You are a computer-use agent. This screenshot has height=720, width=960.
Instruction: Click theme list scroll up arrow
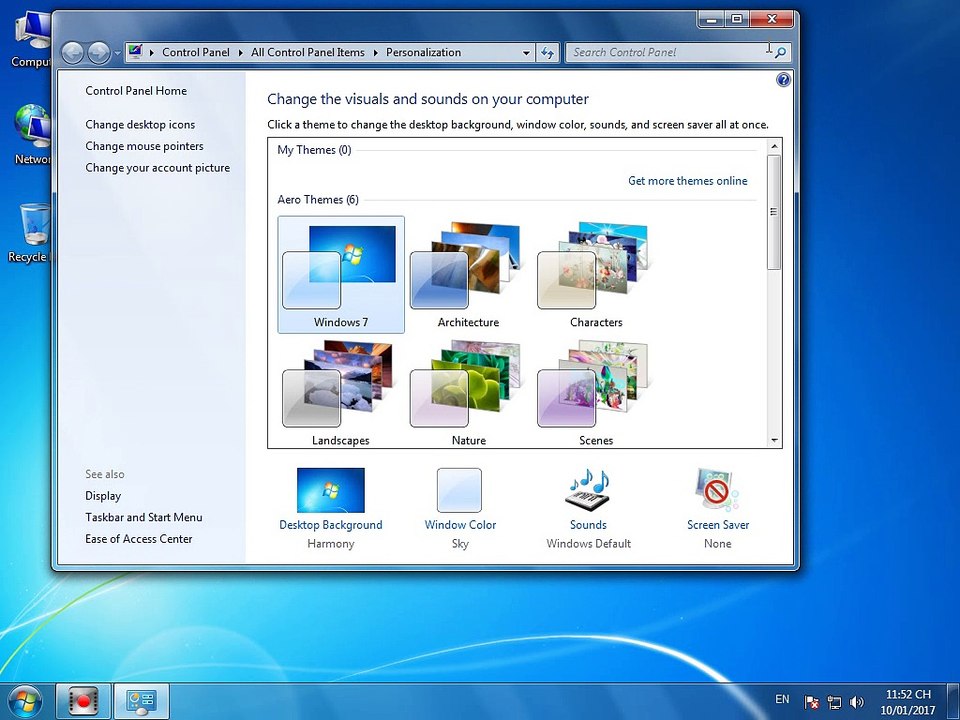(x=774, y=146)
